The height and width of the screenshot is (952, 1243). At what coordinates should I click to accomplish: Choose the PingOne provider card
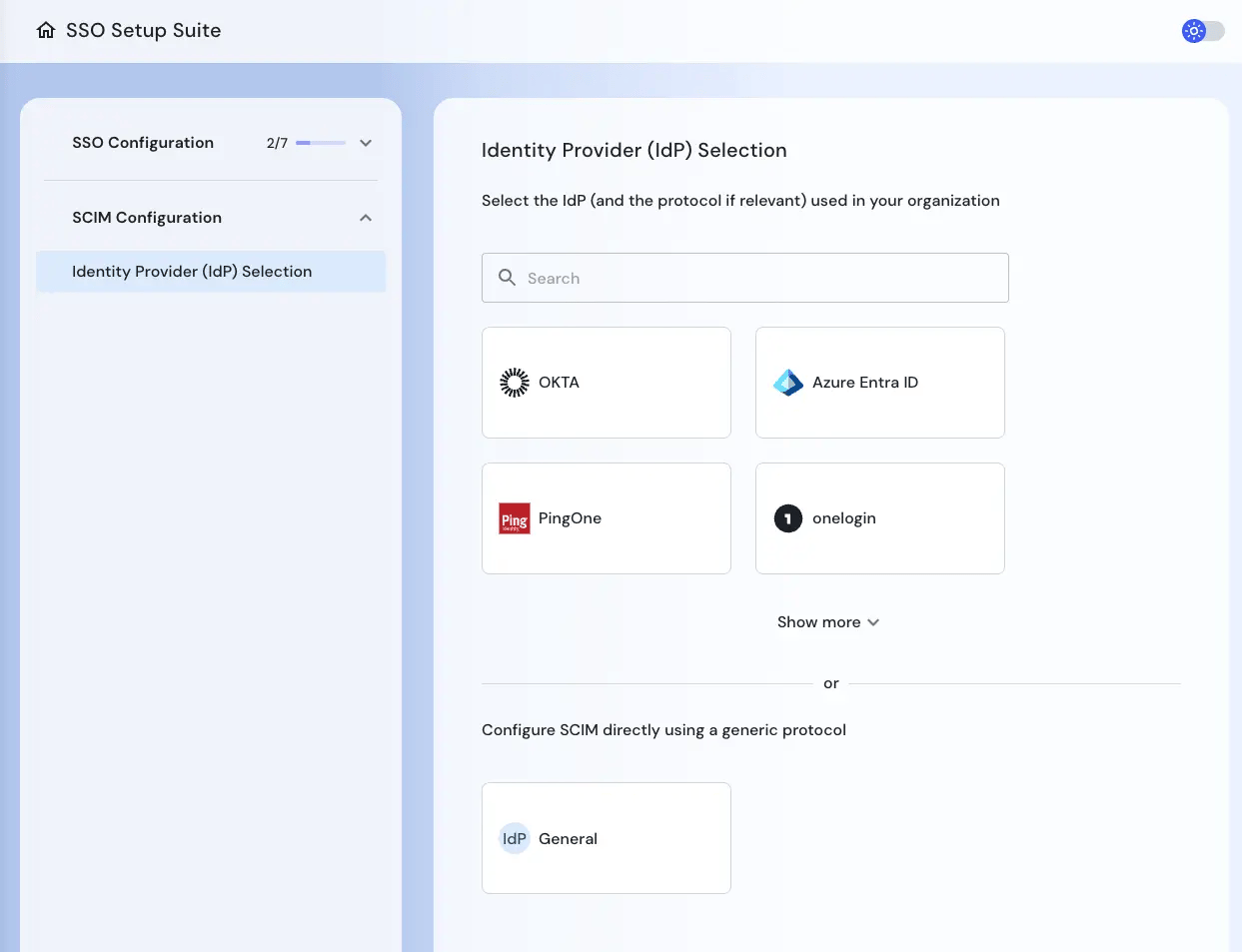607,518
